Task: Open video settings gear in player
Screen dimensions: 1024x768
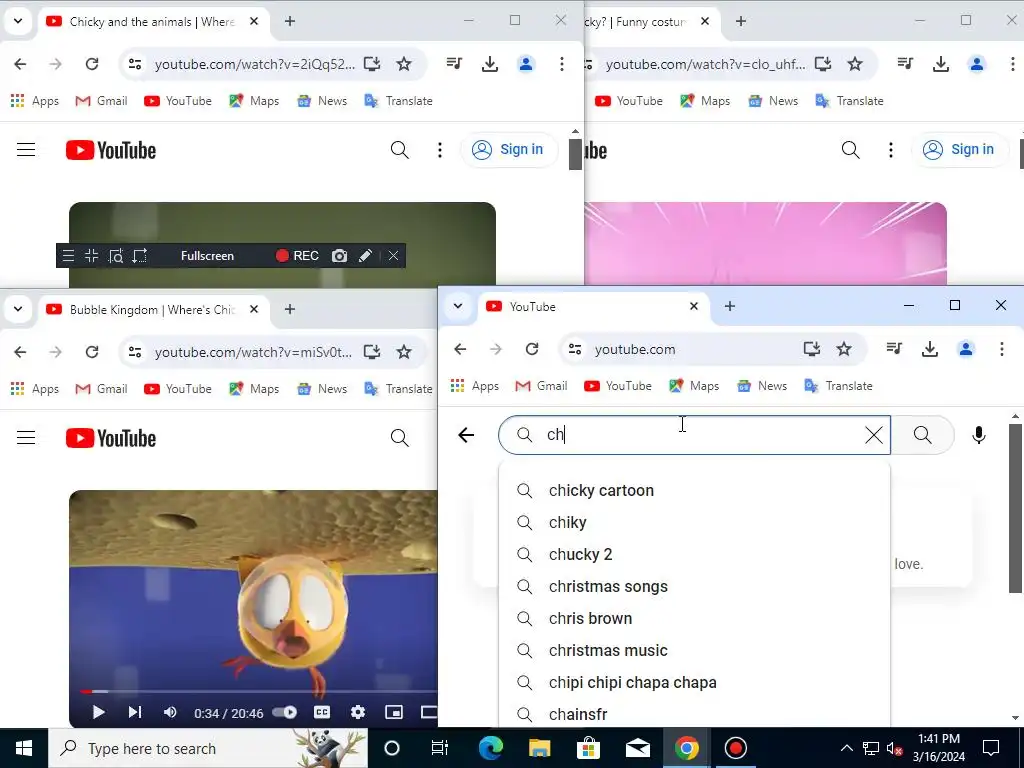Action: [x=358, y=712]
